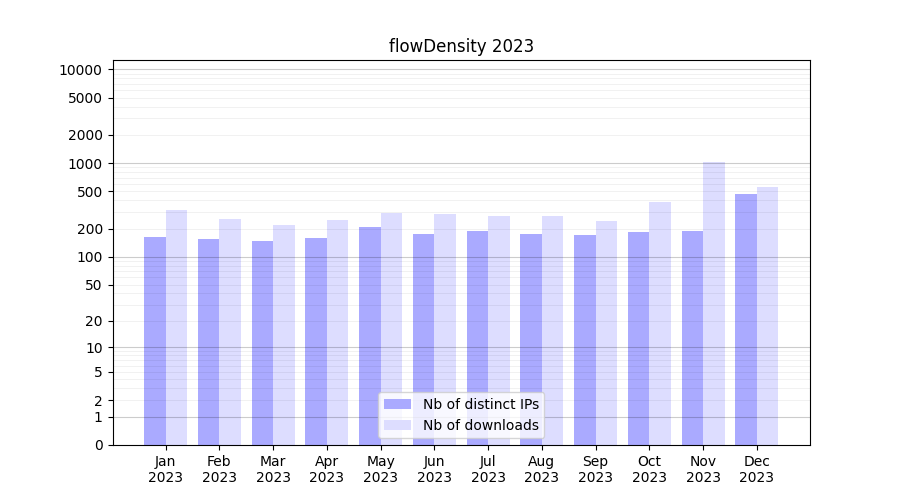Click the December distinct IPs bar
The image size is (900, 500).
pyautogui.click(x=746, y=320)
